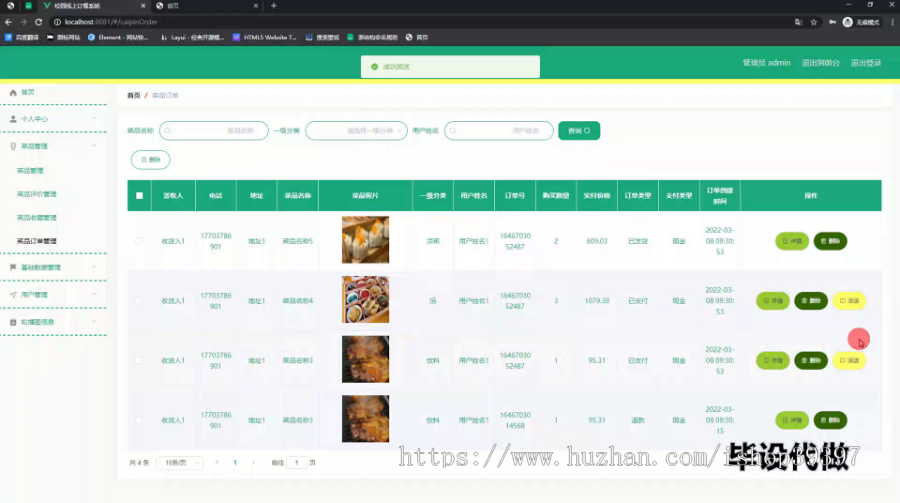Open the 百度翻译 bookmark
900x503 pixels.
tap(22, 37)
